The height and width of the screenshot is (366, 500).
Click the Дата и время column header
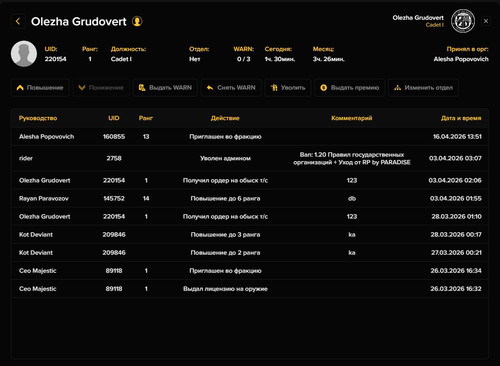point(461,118)
